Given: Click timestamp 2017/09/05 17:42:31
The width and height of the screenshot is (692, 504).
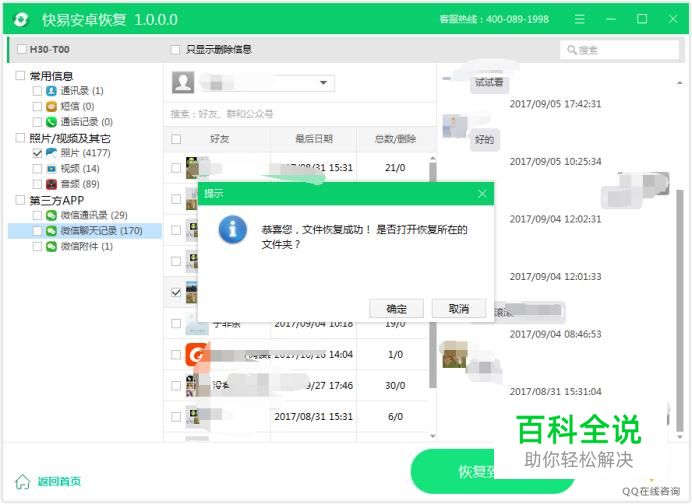Looking at the screenshot, I should point(555,104).
